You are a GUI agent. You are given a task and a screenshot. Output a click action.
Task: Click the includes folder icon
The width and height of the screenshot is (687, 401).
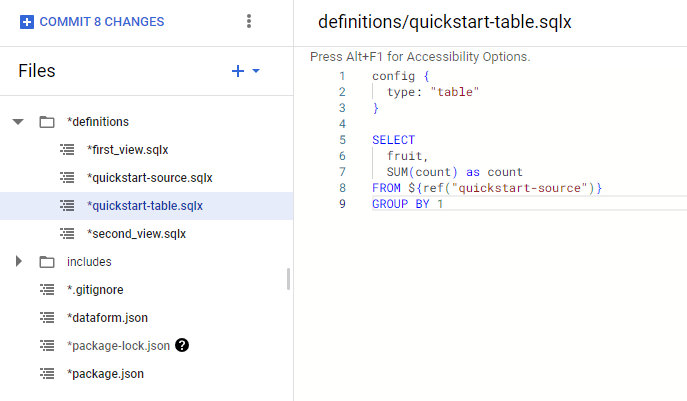click(x=46, y=262)
